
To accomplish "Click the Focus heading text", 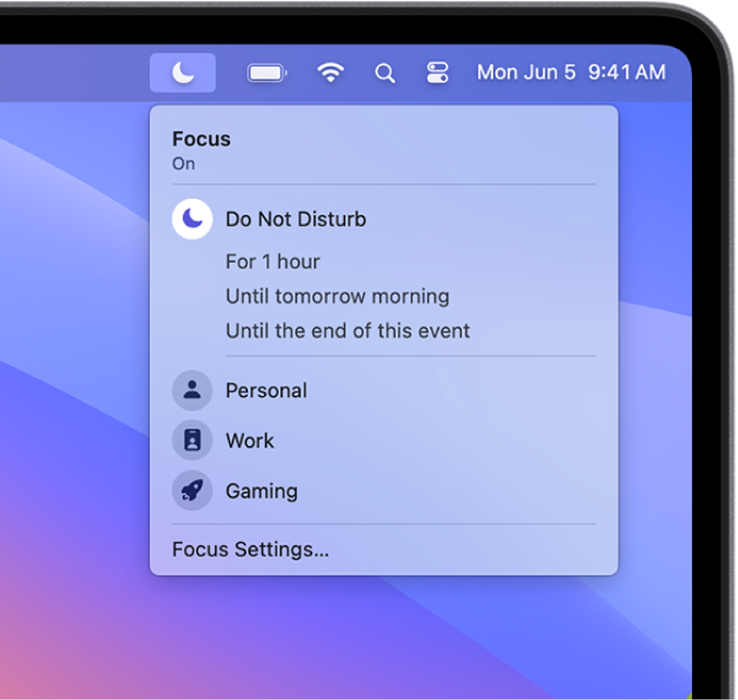I will tap(201, 139).
